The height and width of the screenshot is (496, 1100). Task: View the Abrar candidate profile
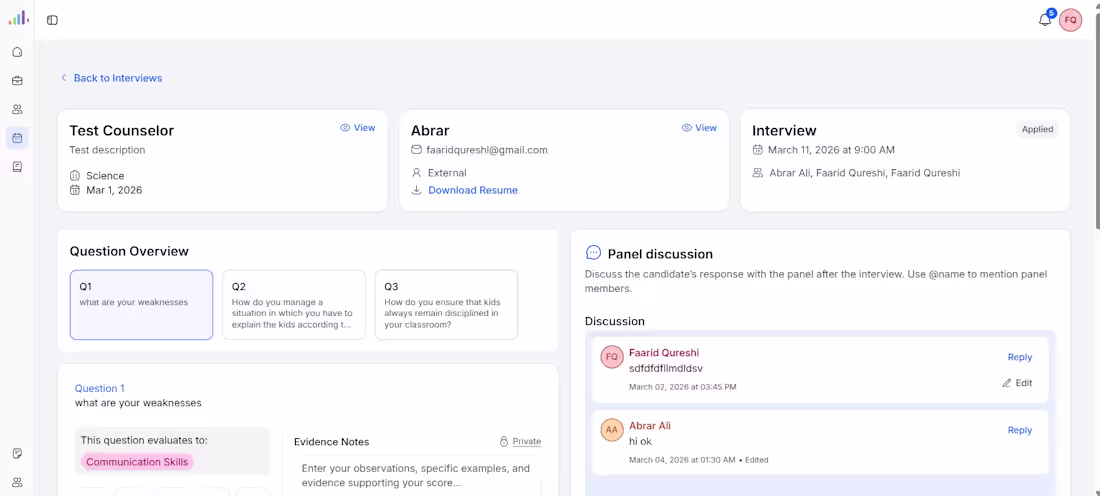tap(699, 128)
